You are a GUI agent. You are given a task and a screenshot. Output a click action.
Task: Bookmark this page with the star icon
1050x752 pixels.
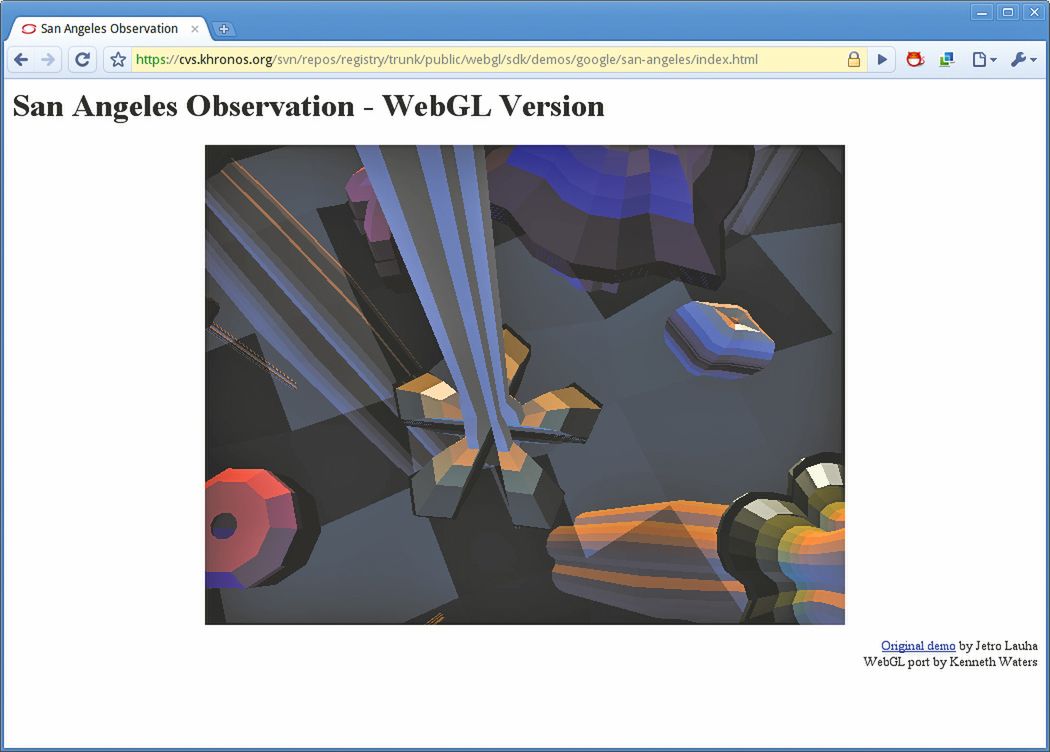(118, 60)
